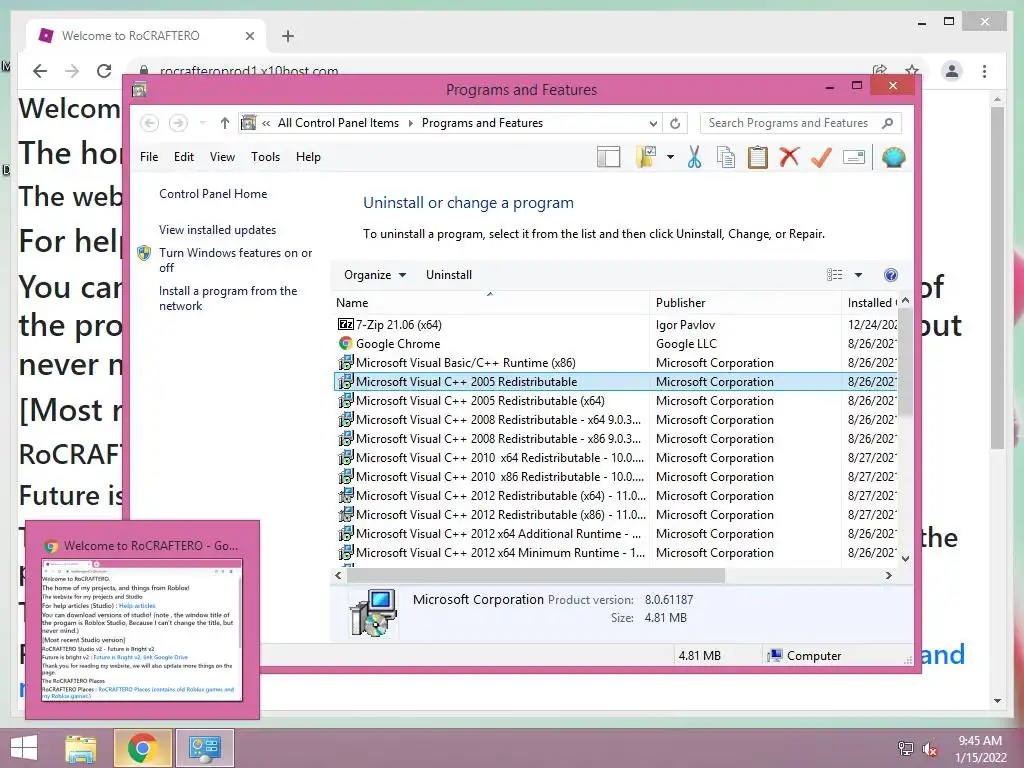Image resolution: width=1024 pixels, height=768 pixels.
Task: Click Google LLC publisher cell
Action: (686, 344)
